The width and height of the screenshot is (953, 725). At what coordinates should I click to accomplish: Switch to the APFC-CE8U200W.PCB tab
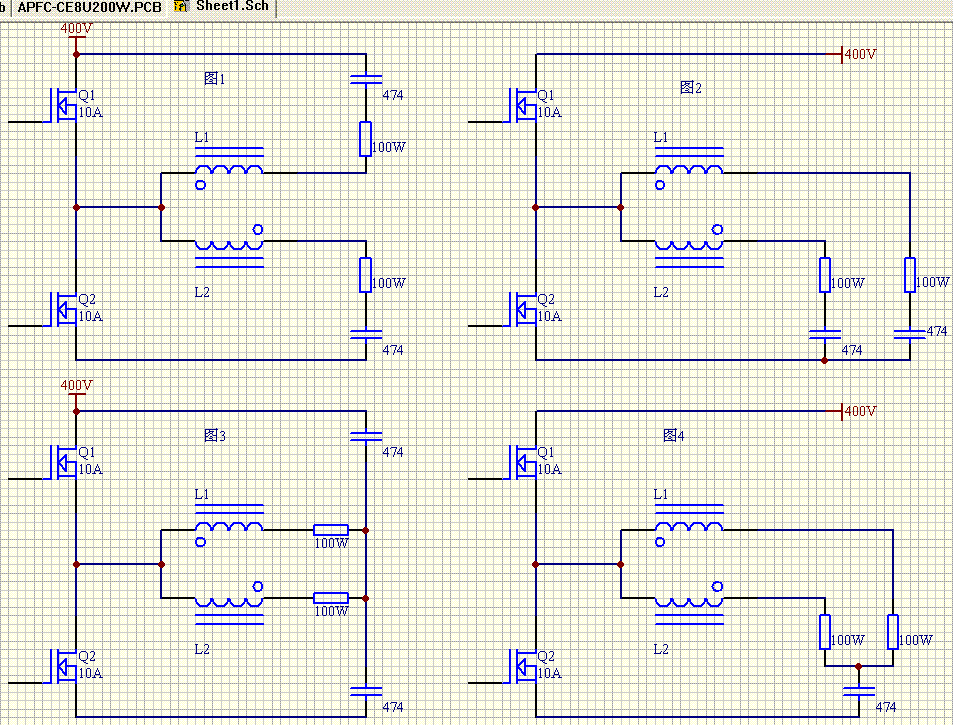pyautogui.click(x=89, y=8)
